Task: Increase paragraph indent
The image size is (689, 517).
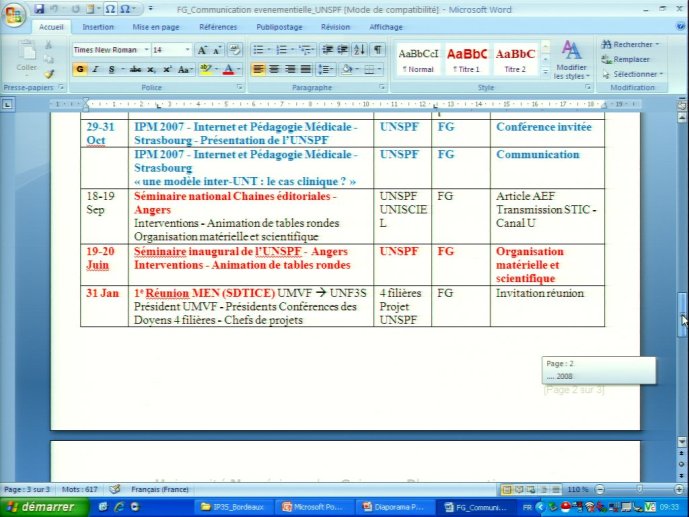Action: click(x=343, y=50)
